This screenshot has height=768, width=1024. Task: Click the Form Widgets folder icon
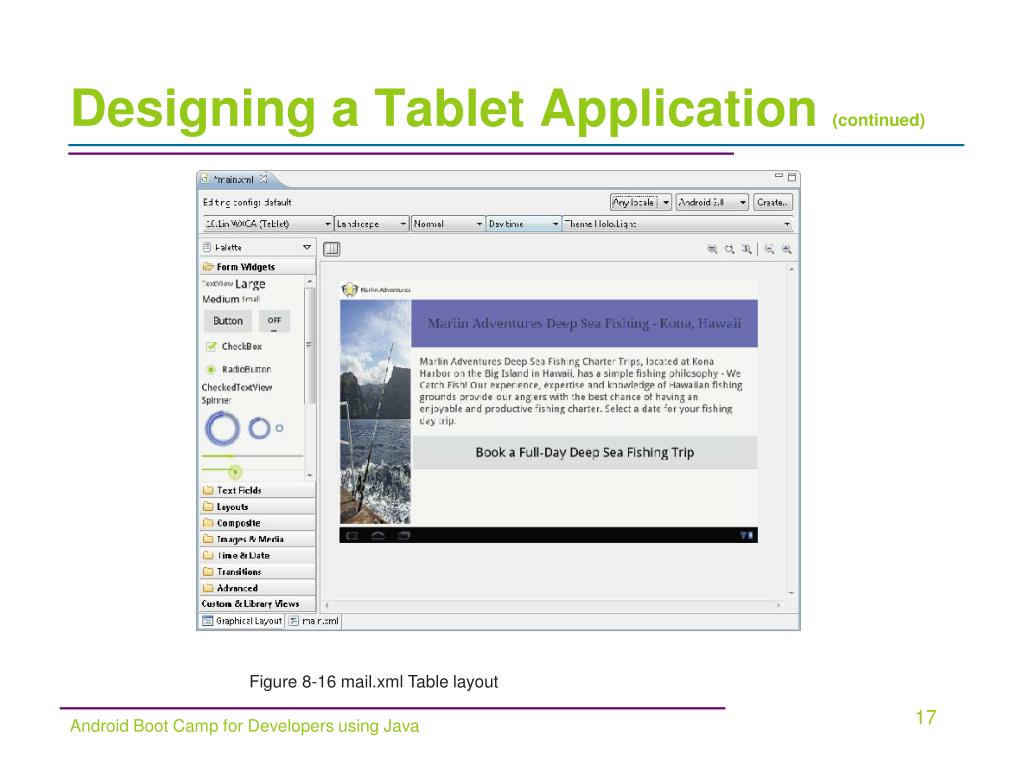click(x=206, y=266)
